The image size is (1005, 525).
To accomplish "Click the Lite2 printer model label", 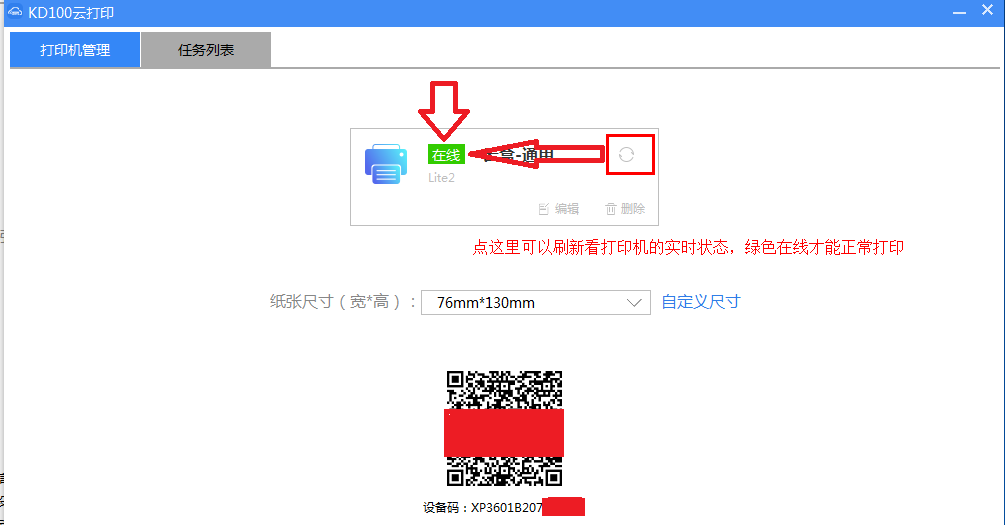I will (x=442, y=178).
